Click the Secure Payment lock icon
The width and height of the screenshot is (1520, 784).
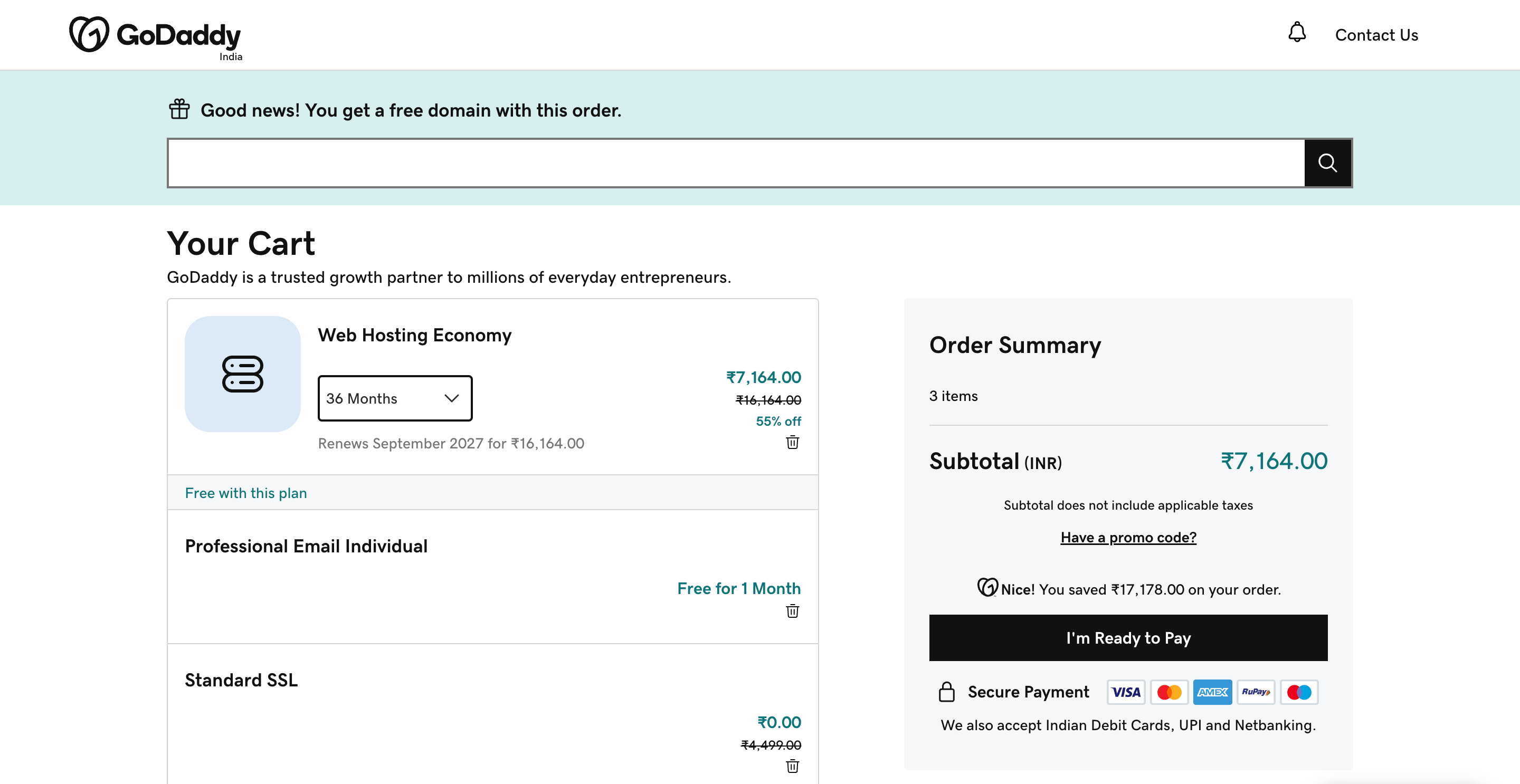point(946,692)
